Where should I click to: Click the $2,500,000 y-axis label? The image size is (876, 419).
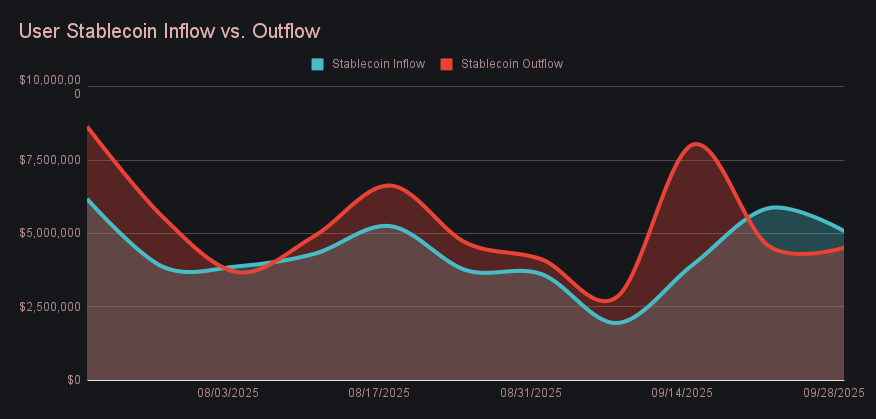pyautogui.click(x=49, y=307)
